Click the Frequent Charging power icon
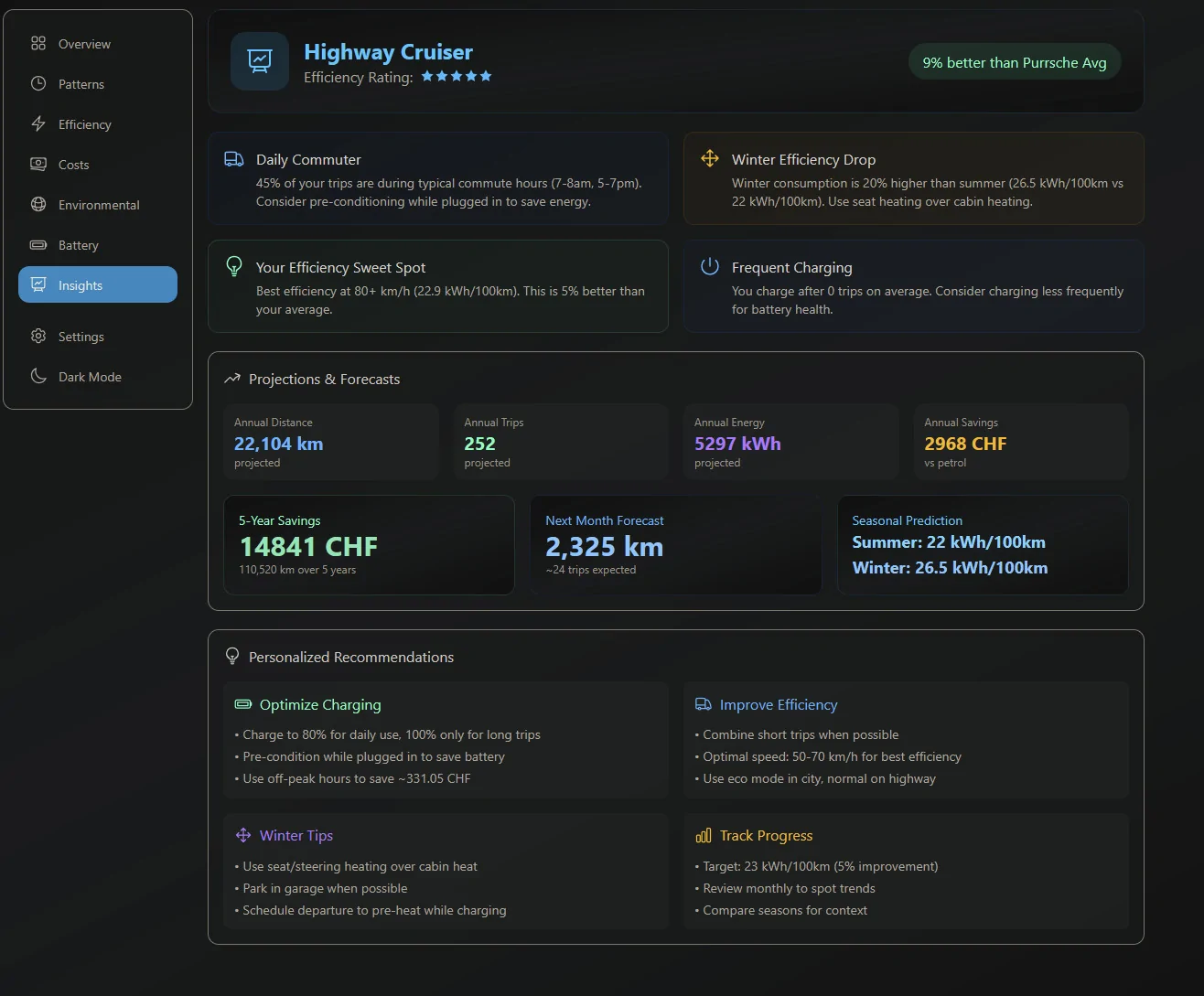The height and width of the screenshot is (996, 1204). point(710,266)
